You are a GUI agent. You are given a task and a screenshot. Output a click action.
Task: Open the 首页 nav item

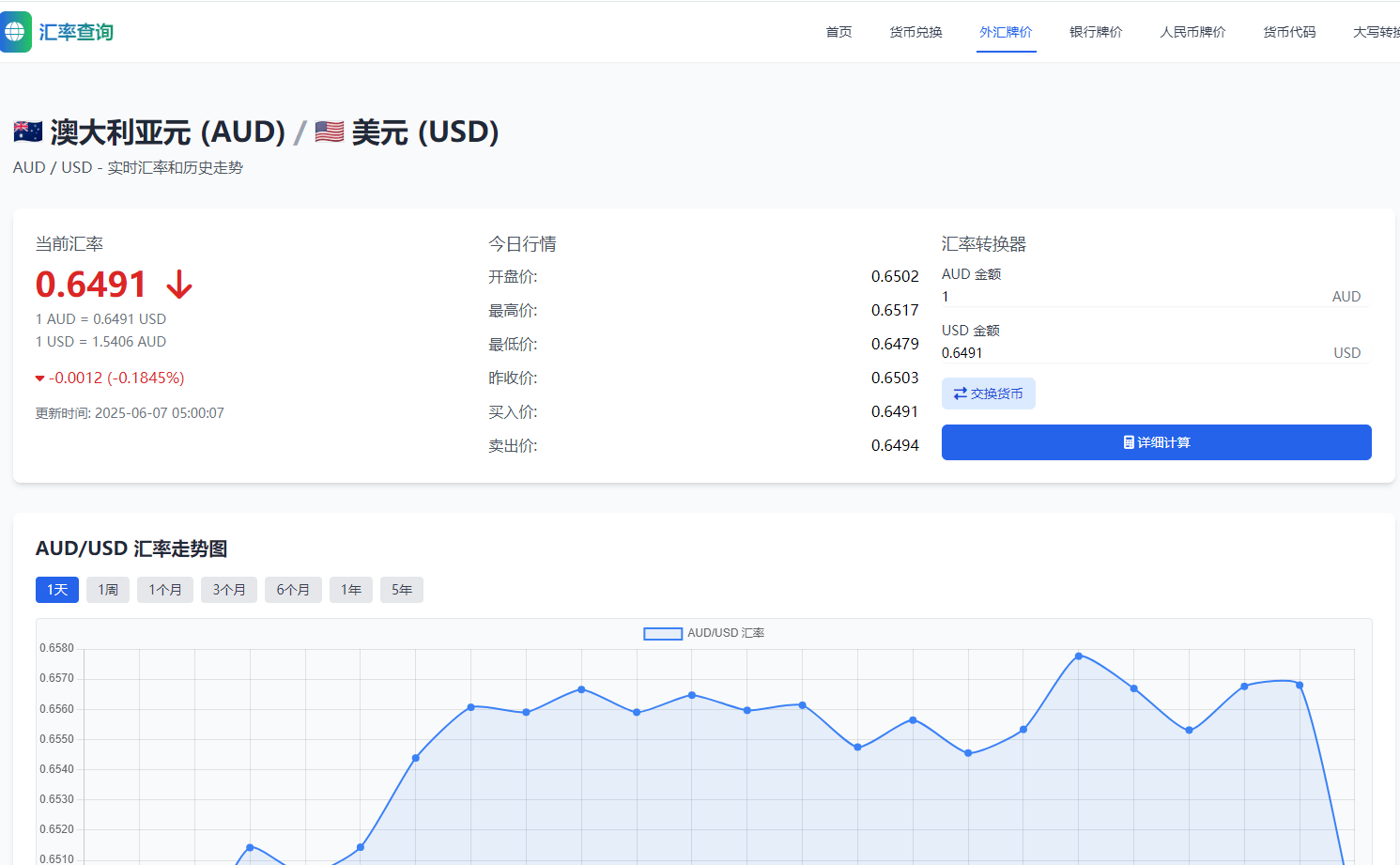[x=838, y=32]
